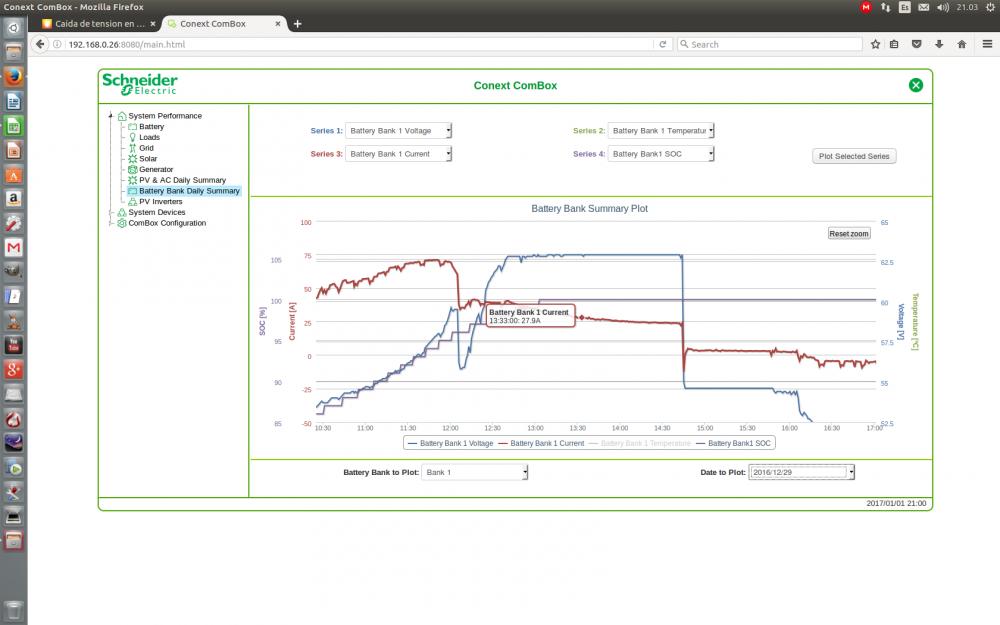This screenshot has height=625, width=1000.
Task: Click the Loads light bulb icon
Action: (133, 137)
